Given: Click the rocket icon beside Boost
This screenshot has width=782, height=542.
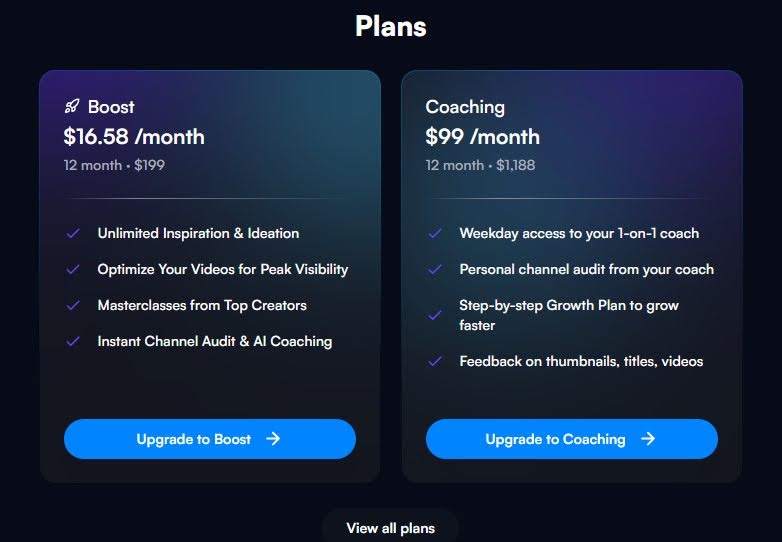Looking at the screenshot, I should pos(72,106).
